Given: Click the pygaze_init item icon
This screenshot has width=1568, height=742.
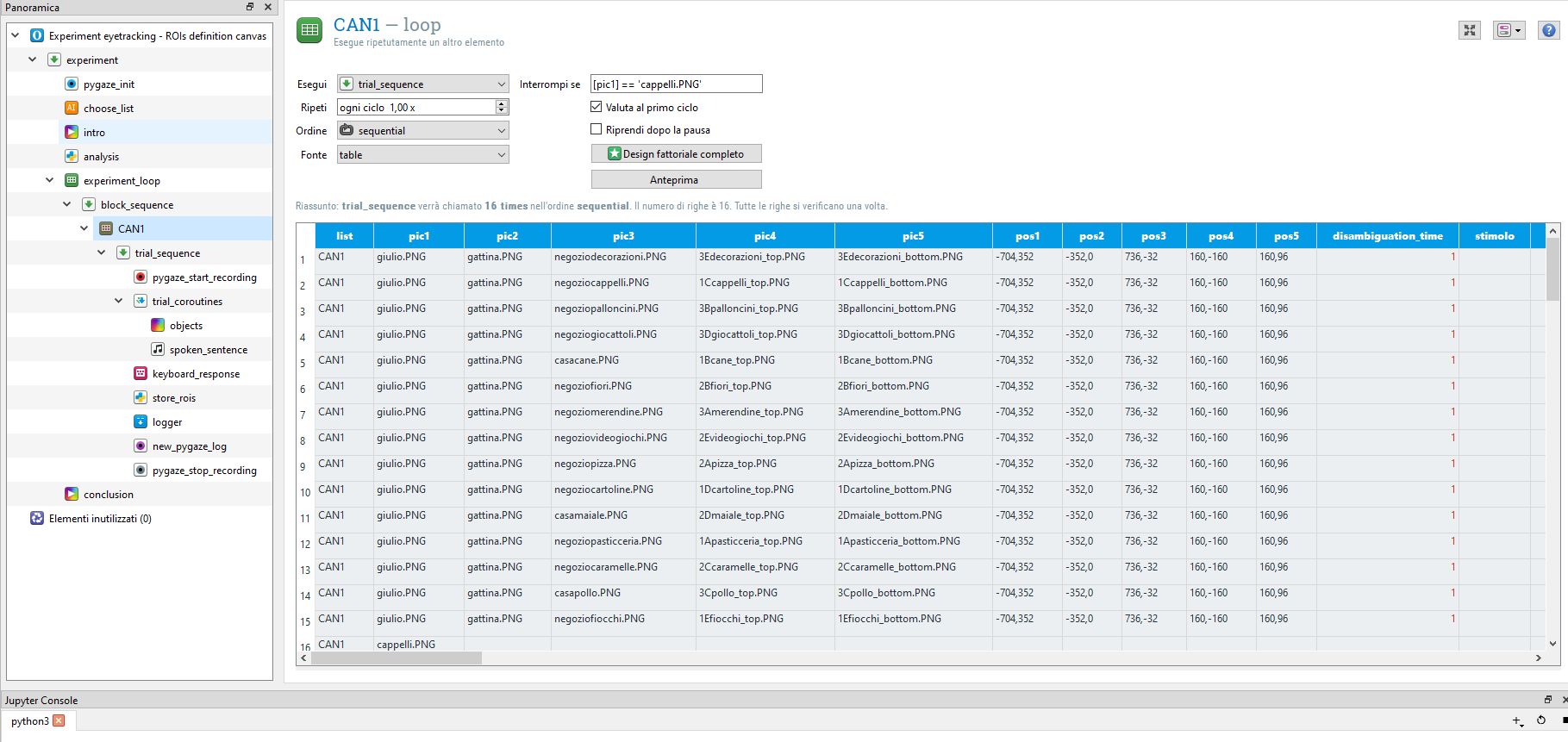Looking at the screenshot, I should tap(72, 84).
